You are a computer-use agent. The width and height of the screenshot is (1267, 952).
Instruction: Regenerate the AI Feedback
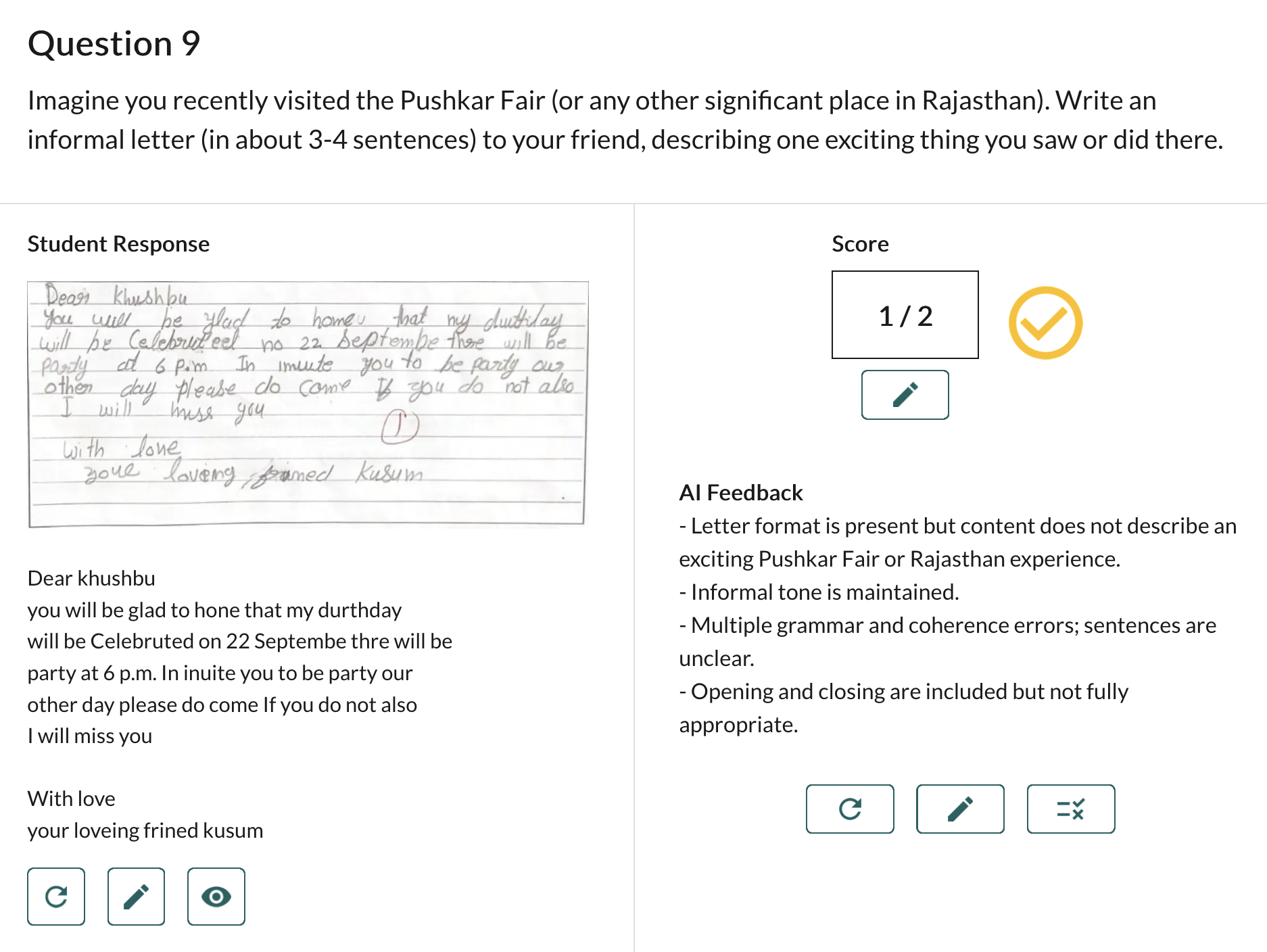(850, 809)
